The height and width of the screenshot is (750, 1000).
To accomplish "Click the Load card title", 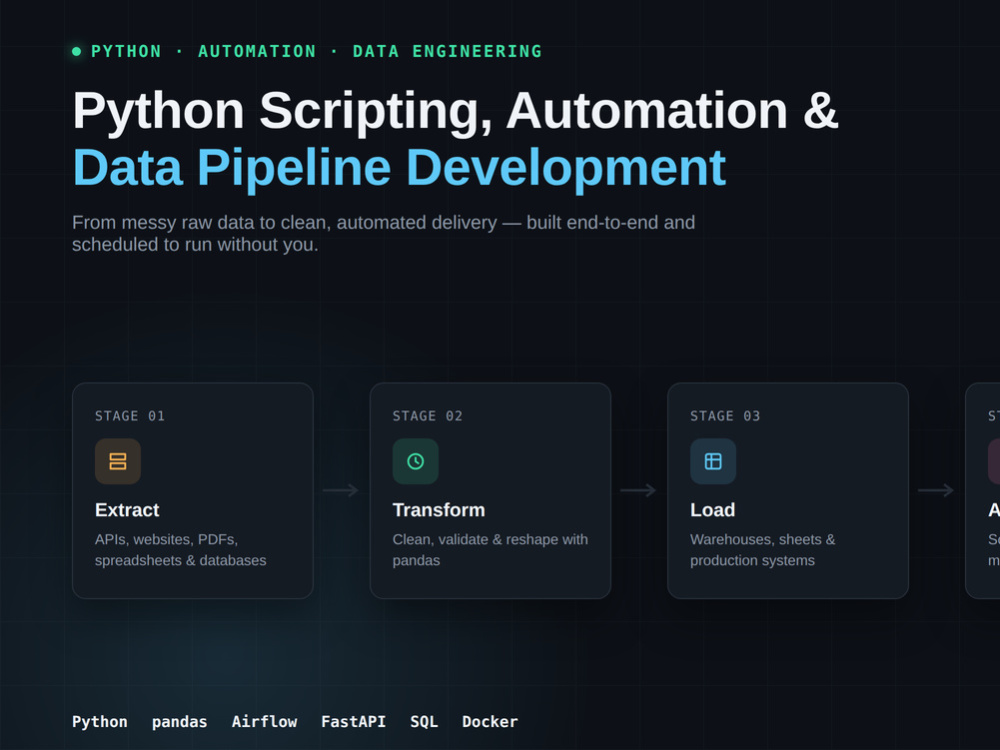I will (712, 510).
